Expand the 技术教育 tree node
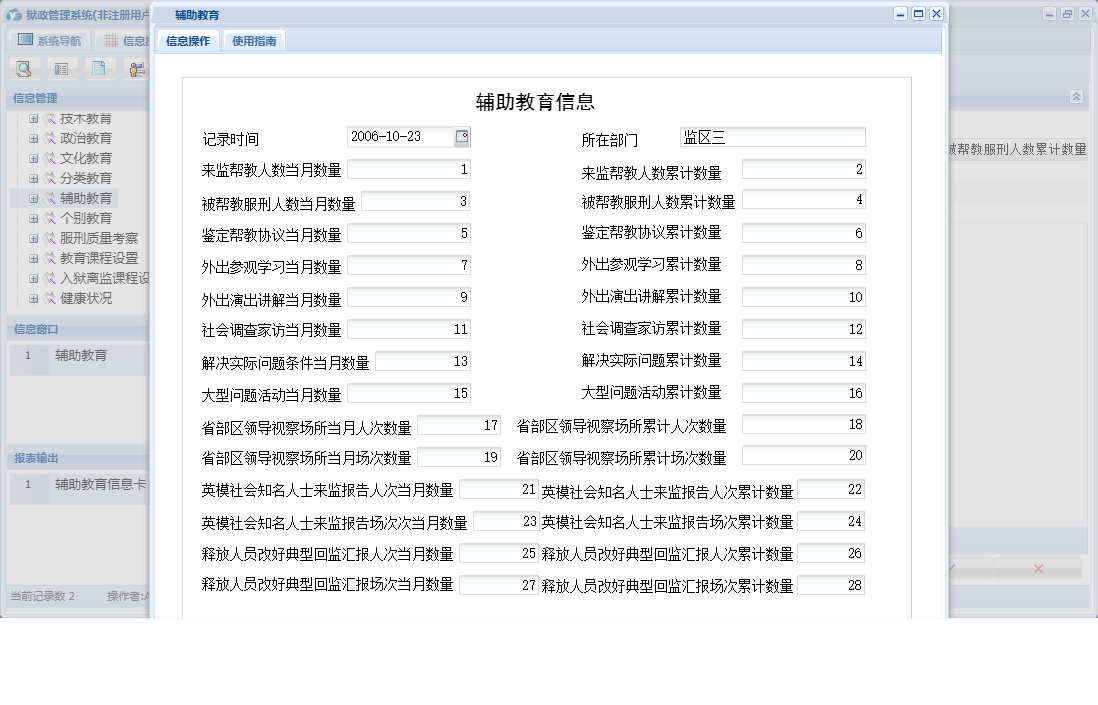 point(34,119)
